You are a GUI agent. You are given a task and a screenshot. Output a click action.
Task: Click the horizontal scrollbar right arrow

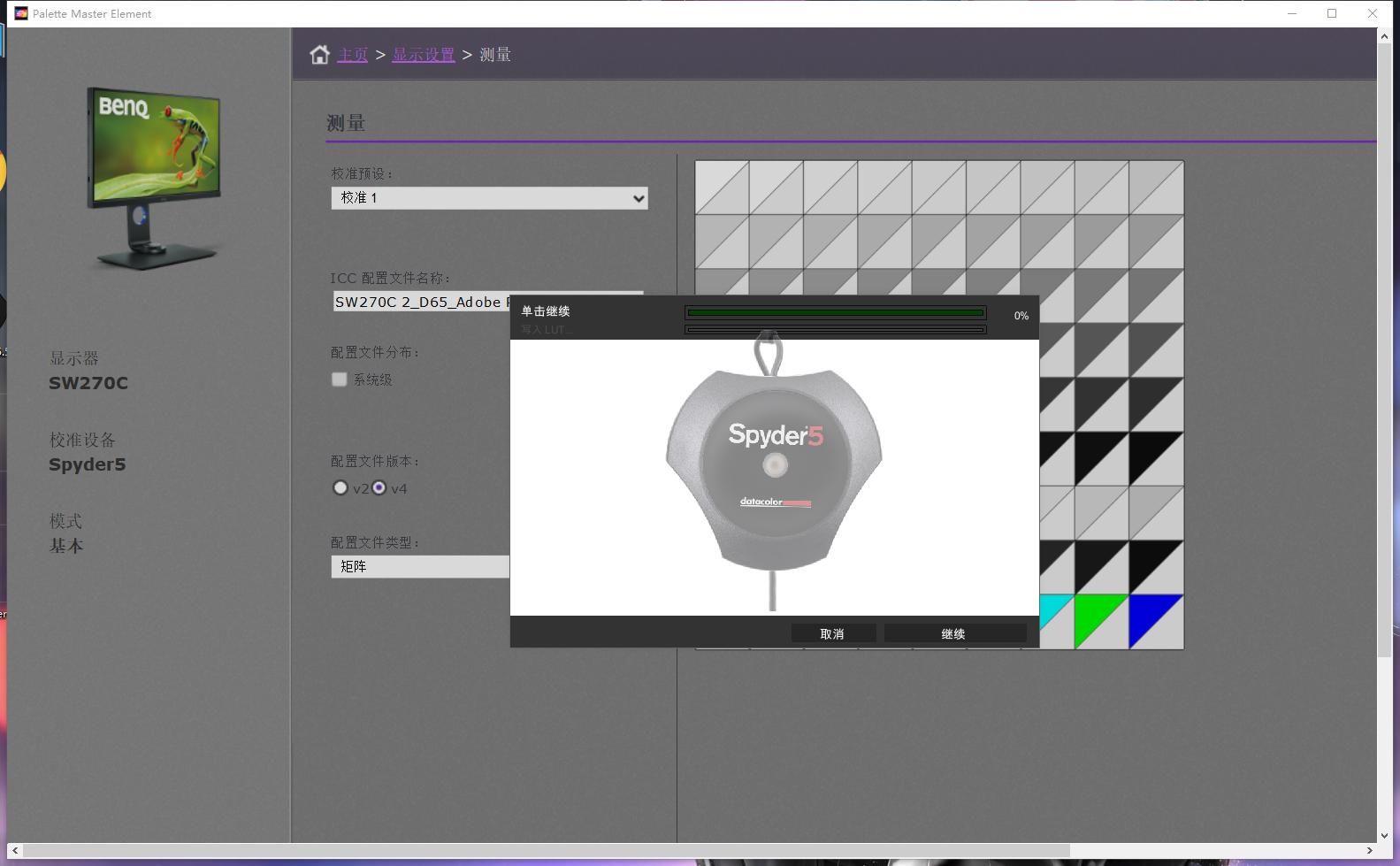click(1369, 851)
